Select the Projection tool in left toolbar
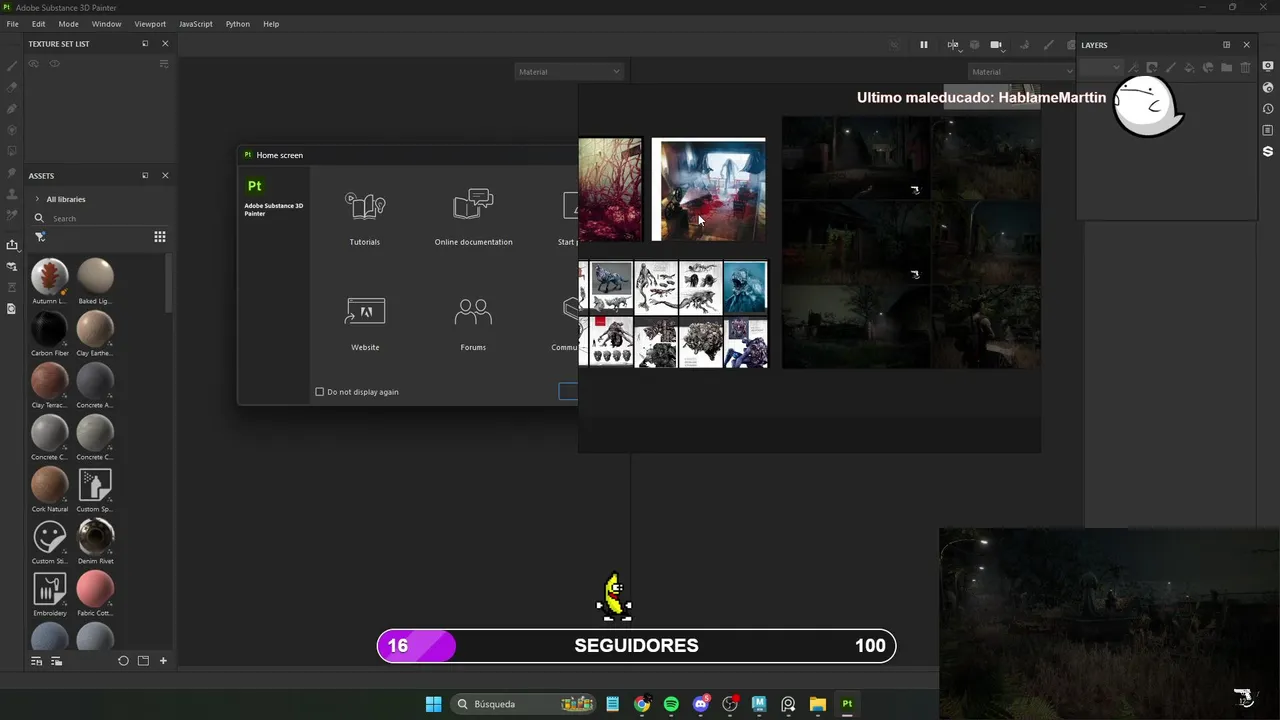This screenshot has width=1280, height=720. (x=12, y=108)
